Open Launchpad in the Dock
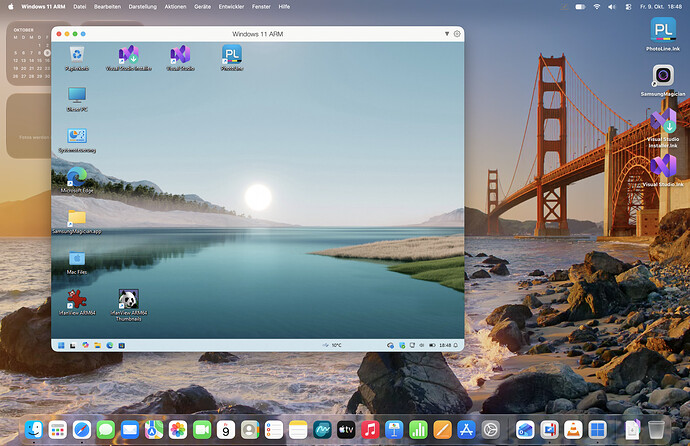Screen dimensions: 690x446 (58, 430)
